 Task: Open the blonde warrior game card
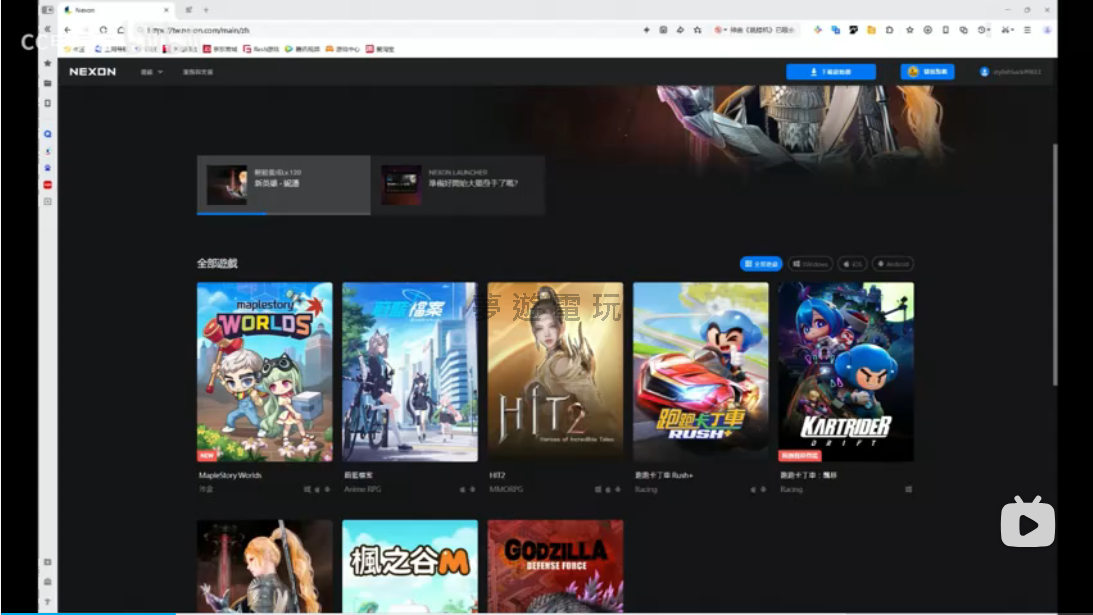pyautogui.click(x=265, y=566)
